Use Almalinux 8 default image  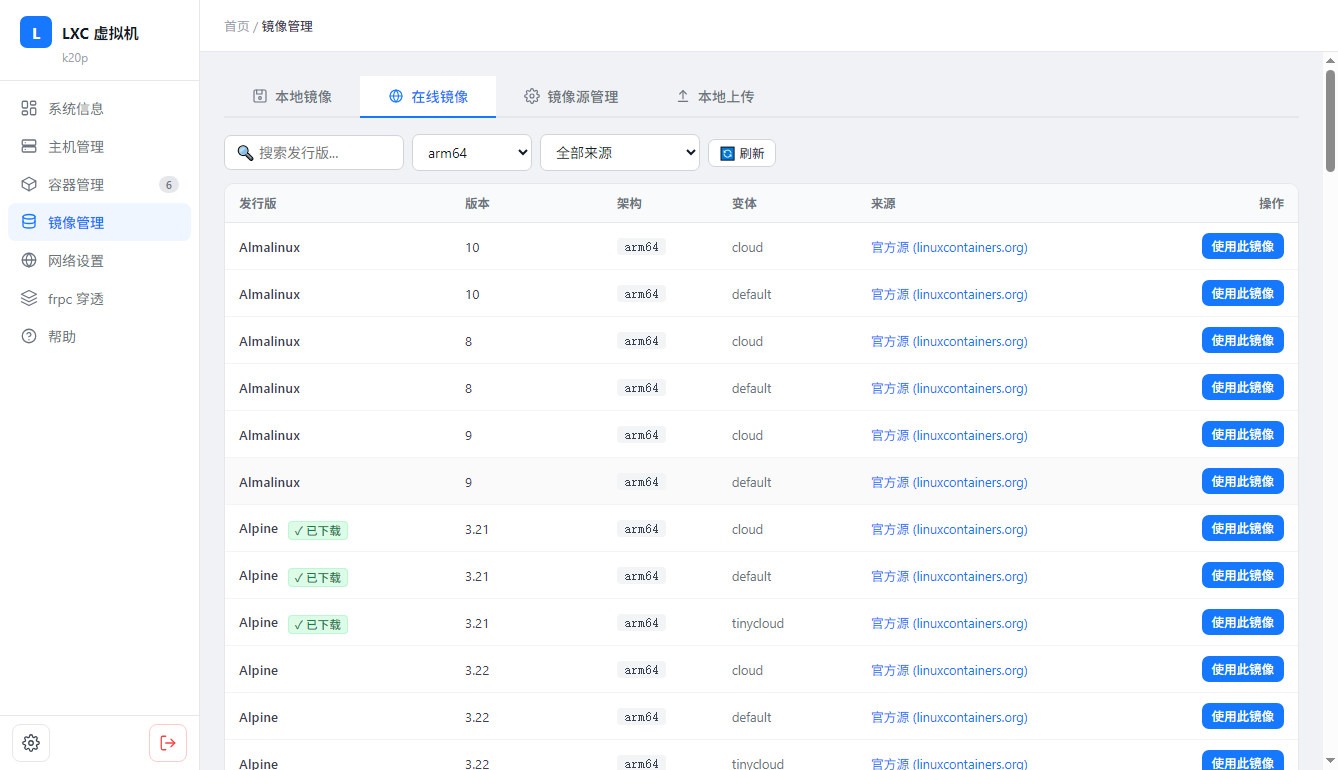click(1242, 387)
